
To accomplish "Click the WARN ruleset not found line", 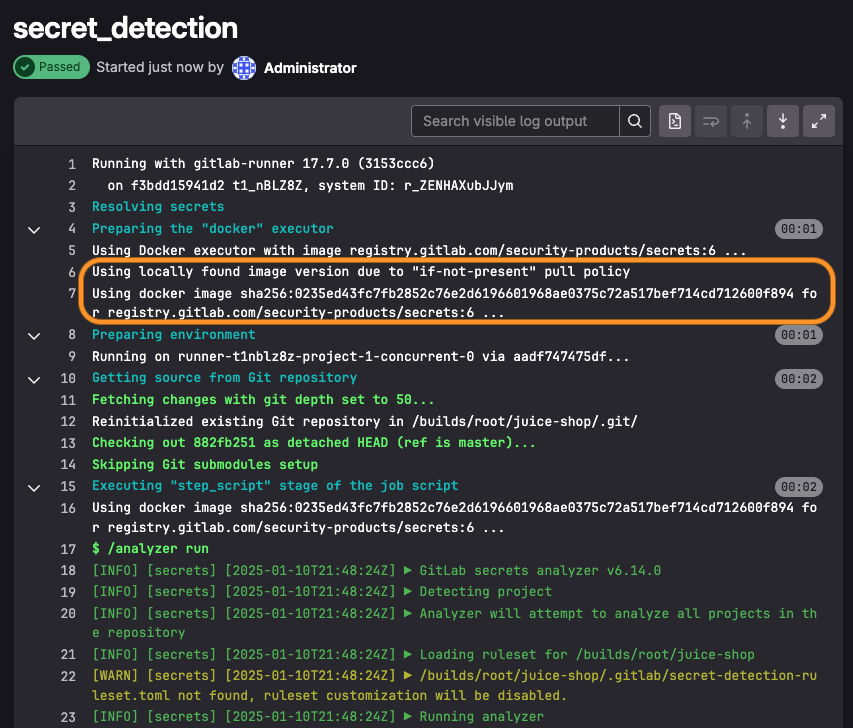I will click(454, 686).
